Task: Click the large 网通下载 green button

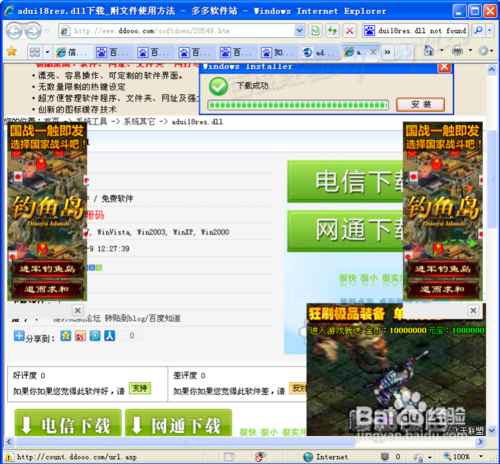Action: pyautogui.click(x=345, y=231)
